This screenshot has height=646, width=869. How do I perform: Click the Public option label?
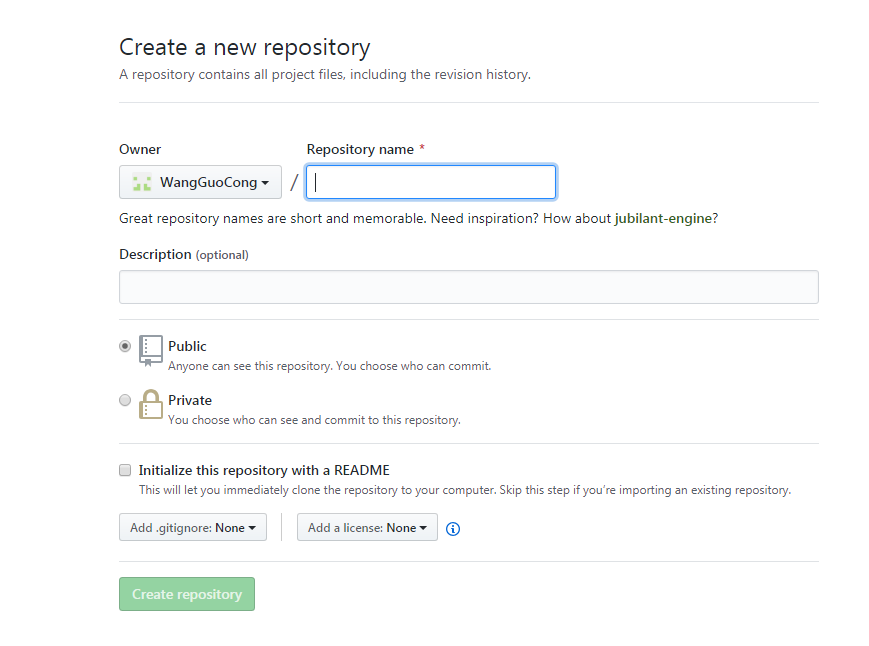(x=187, y=346)
